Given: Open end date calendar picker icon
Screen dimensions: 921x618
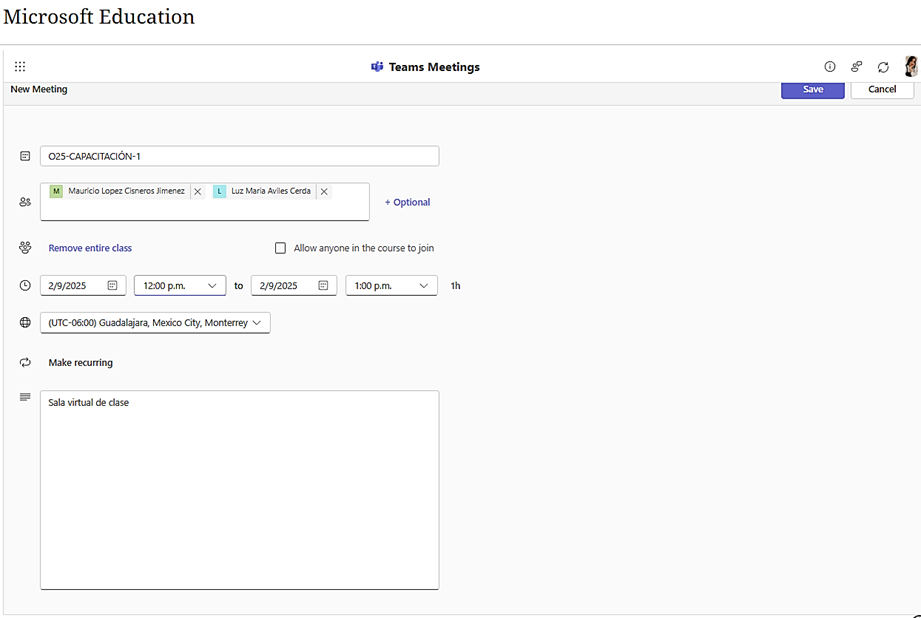Looking at the screenshot, I should click(323, 286).
